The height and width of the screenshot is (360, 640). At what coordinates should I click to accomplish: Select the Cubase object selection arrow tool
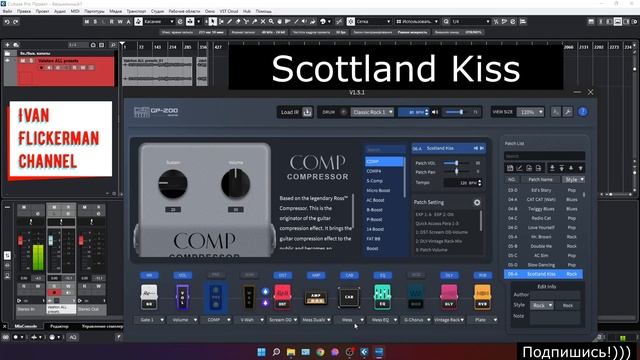coord(213,22)
